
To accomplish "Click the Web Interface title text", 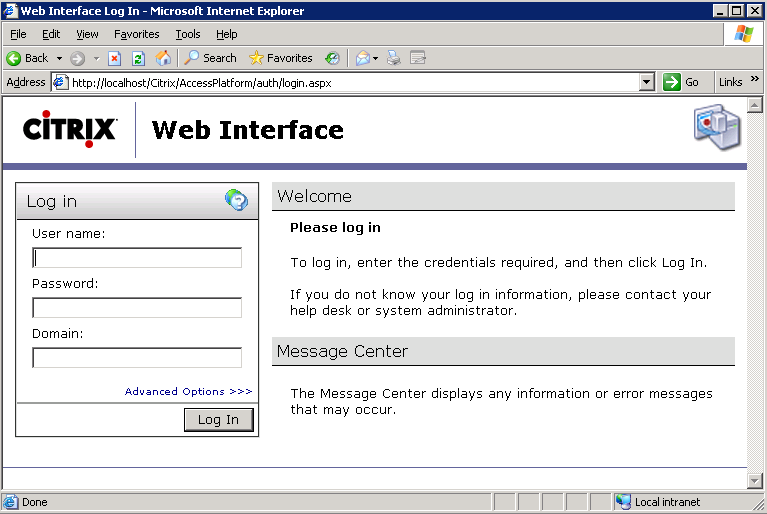I will (248, 130).
